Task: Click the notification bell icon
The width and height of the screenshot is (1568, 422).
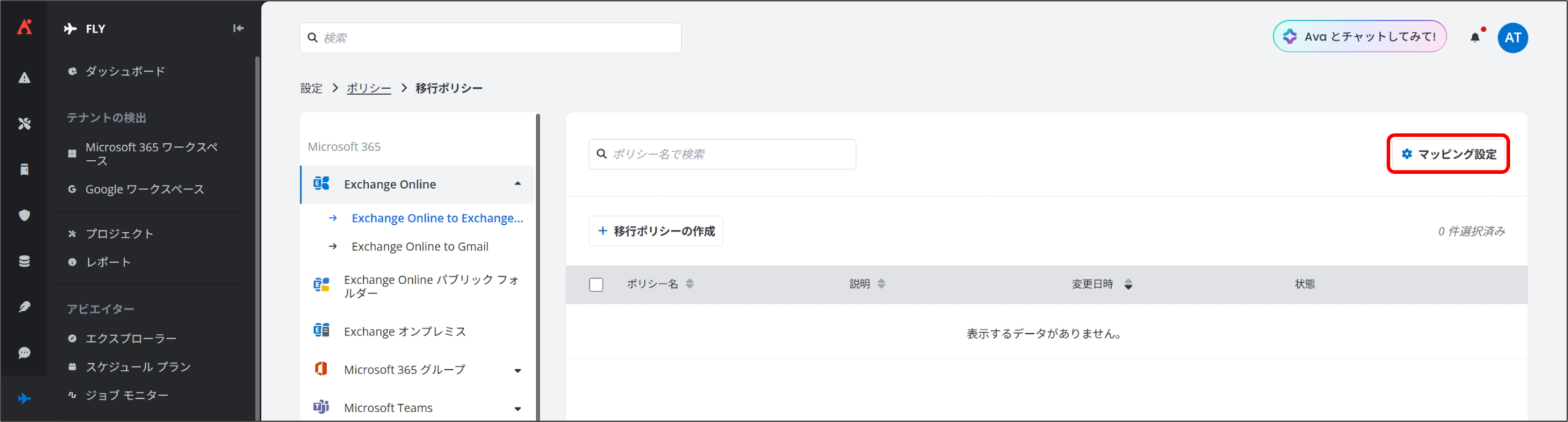Action: pyautogui.click(x=1475, y=38)
